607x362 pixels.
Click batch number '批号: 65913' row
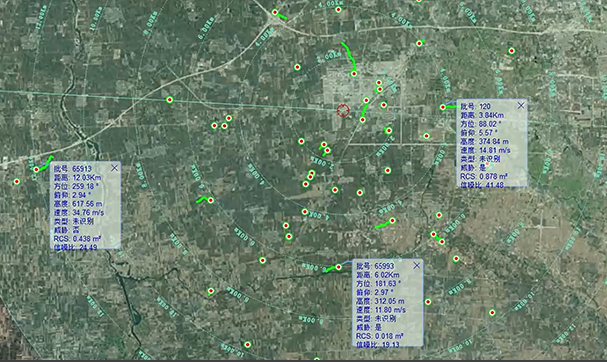click(x=73, y=168)
